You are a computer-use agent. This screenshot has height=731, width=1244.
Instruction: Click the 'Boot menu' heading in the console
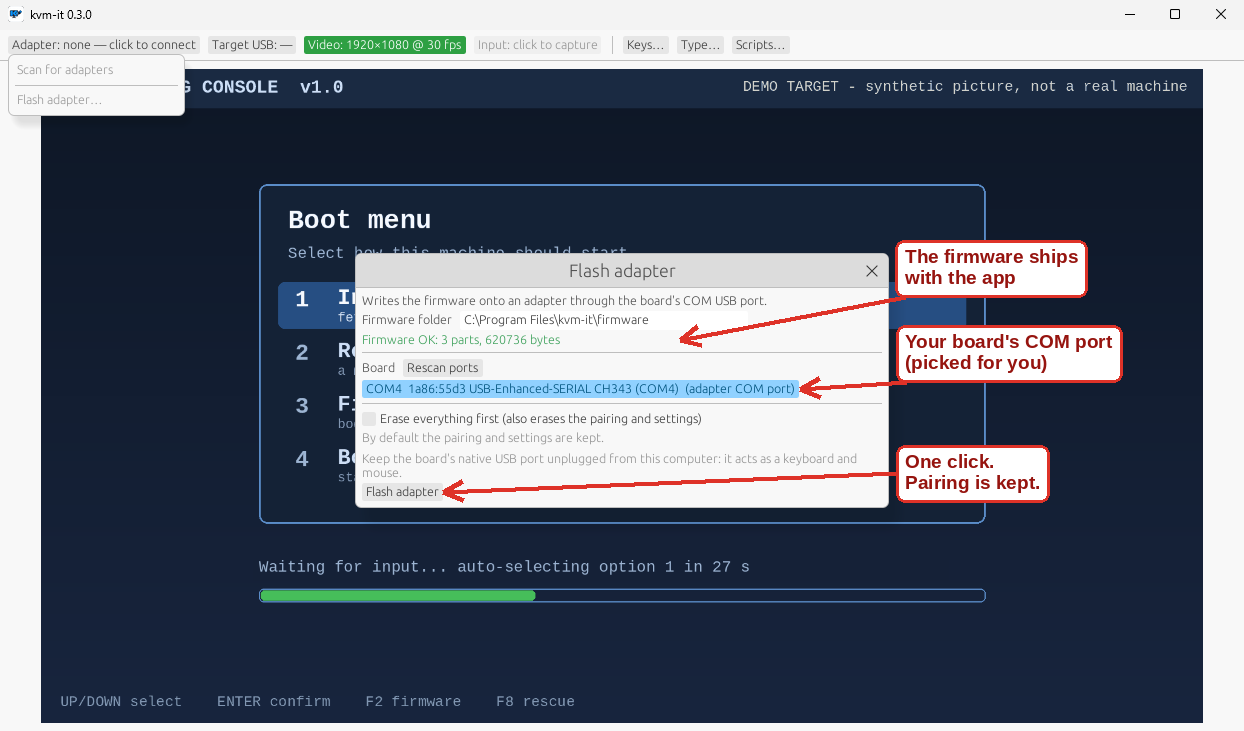point(360,220)
